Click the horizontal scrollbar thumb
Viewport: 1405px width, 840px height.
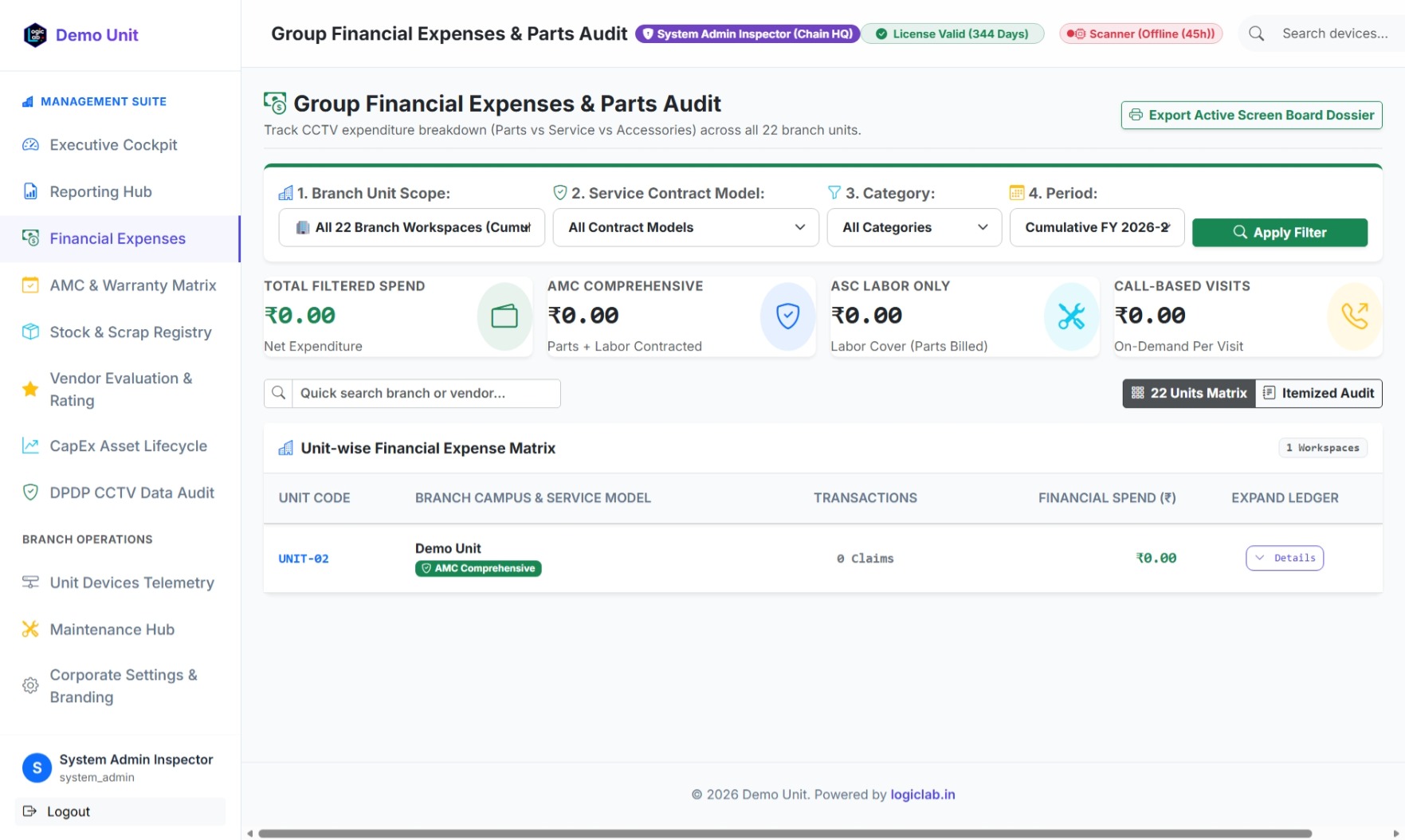785,834
